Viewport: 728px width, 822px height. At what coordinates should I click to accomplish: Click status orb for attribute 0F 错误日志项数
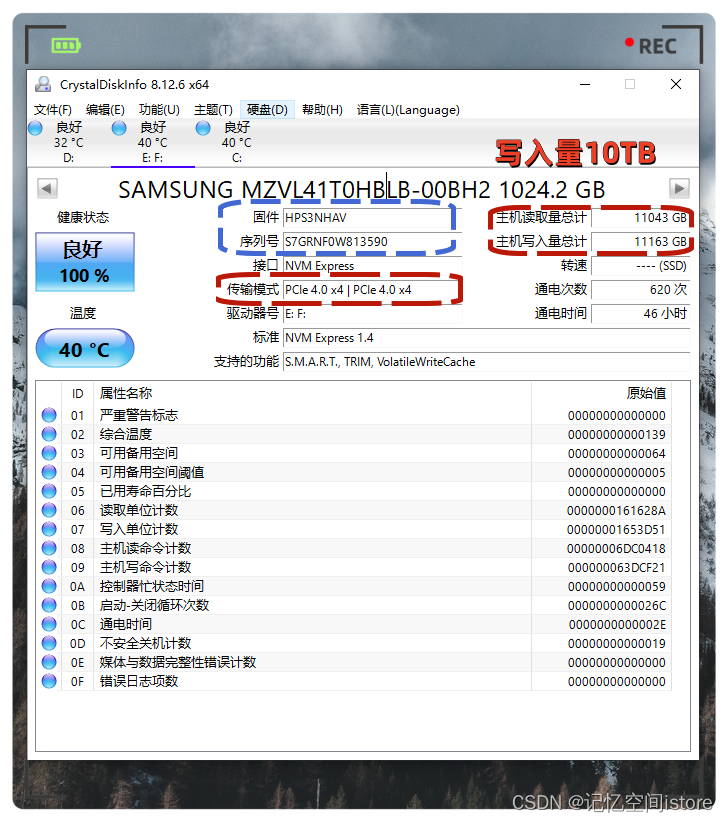pos(49,681)
